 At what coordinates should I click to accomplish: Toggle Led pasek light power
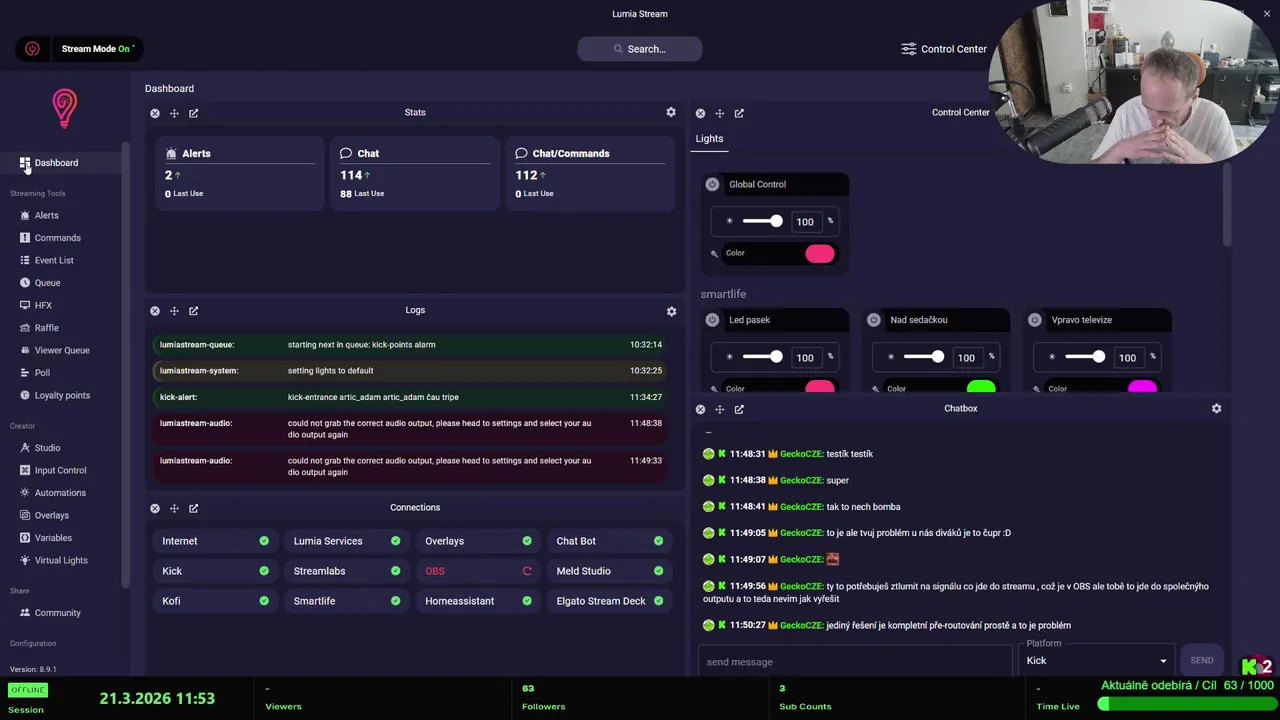(712, 320)
